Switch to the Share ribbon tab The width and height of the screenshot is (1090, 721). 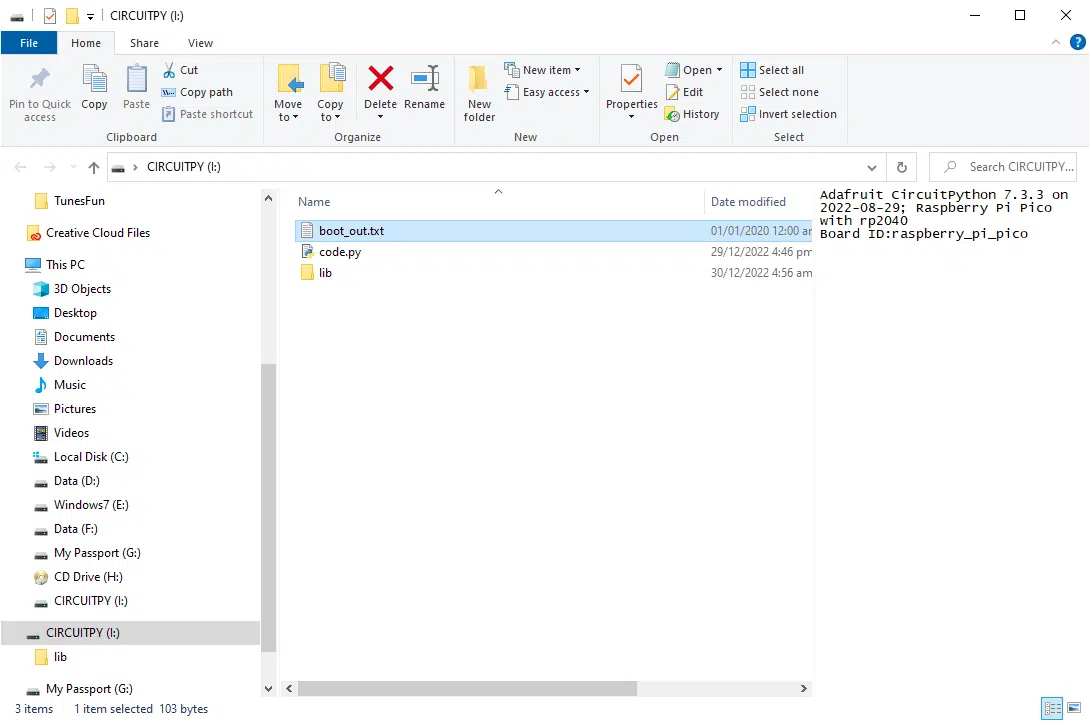click(x=144, y=43)
